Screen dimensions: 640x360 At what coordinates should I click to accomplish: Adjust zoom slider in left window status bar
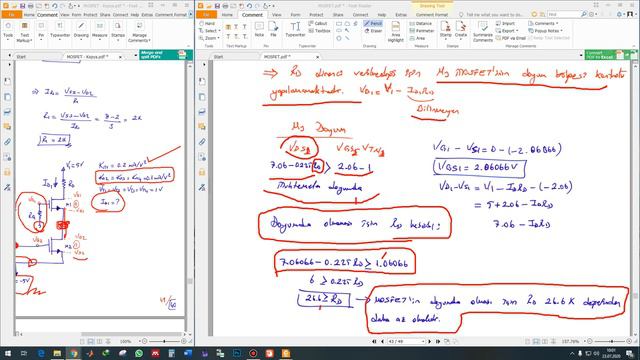coord(164,341)
